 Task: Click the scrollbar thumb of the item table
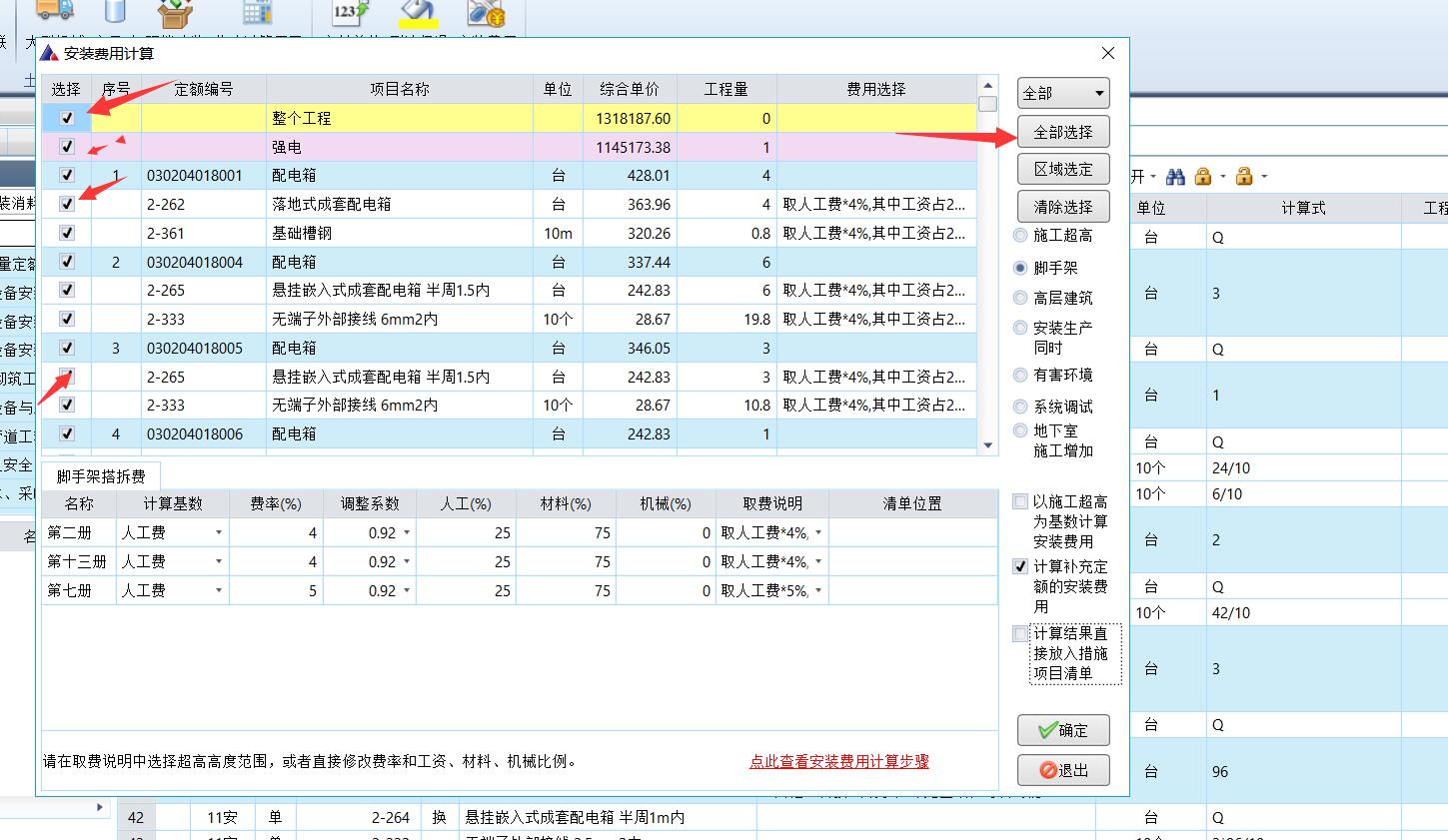click(987, 104)
